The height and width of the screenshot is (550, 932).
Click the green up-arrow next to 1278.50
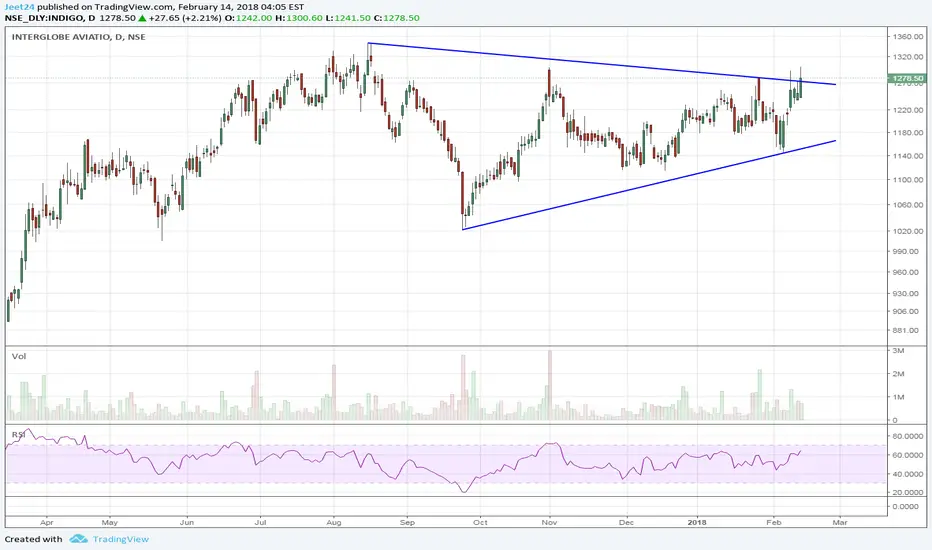point(142,18)
